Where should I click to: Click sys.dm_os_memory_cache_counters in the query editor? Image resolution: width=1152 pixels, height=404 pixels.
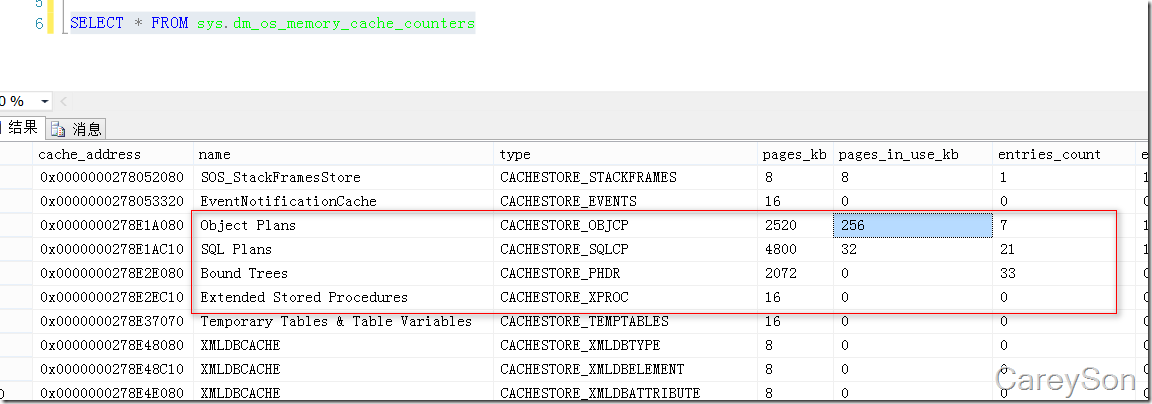335,23
